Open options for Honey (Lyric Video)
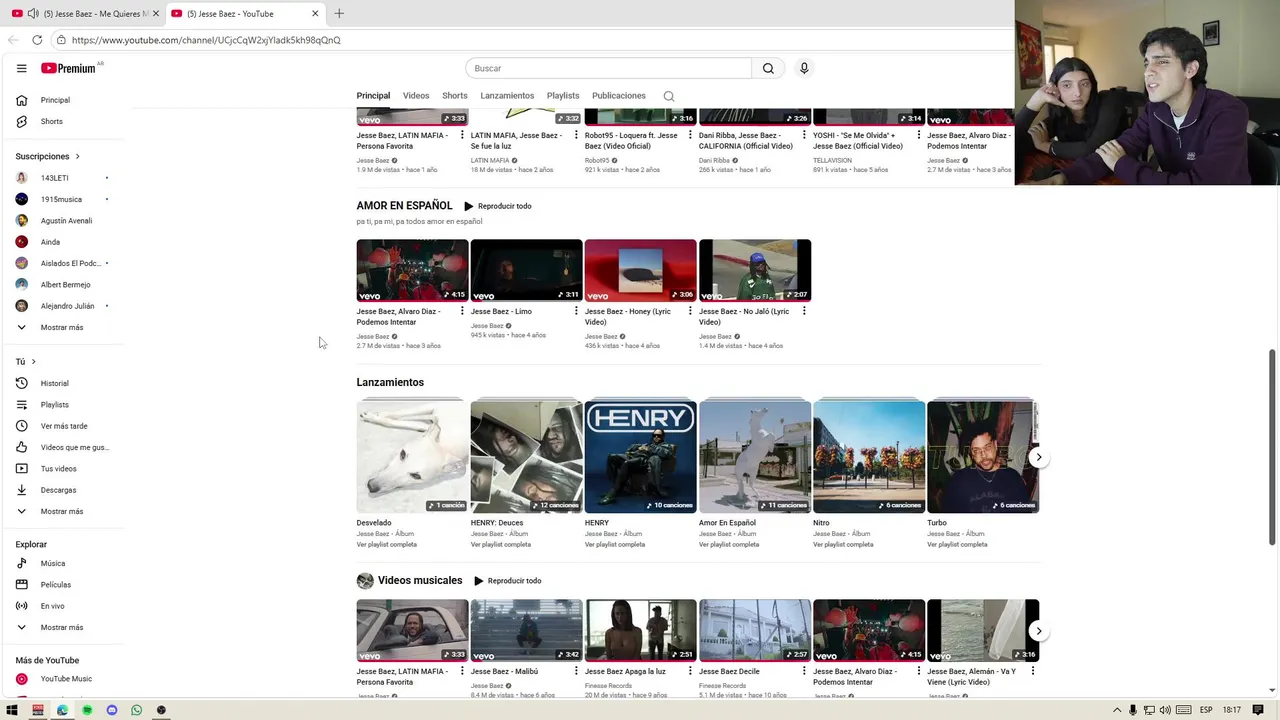Screen dimensions: 1280x720 click(690, 311)
